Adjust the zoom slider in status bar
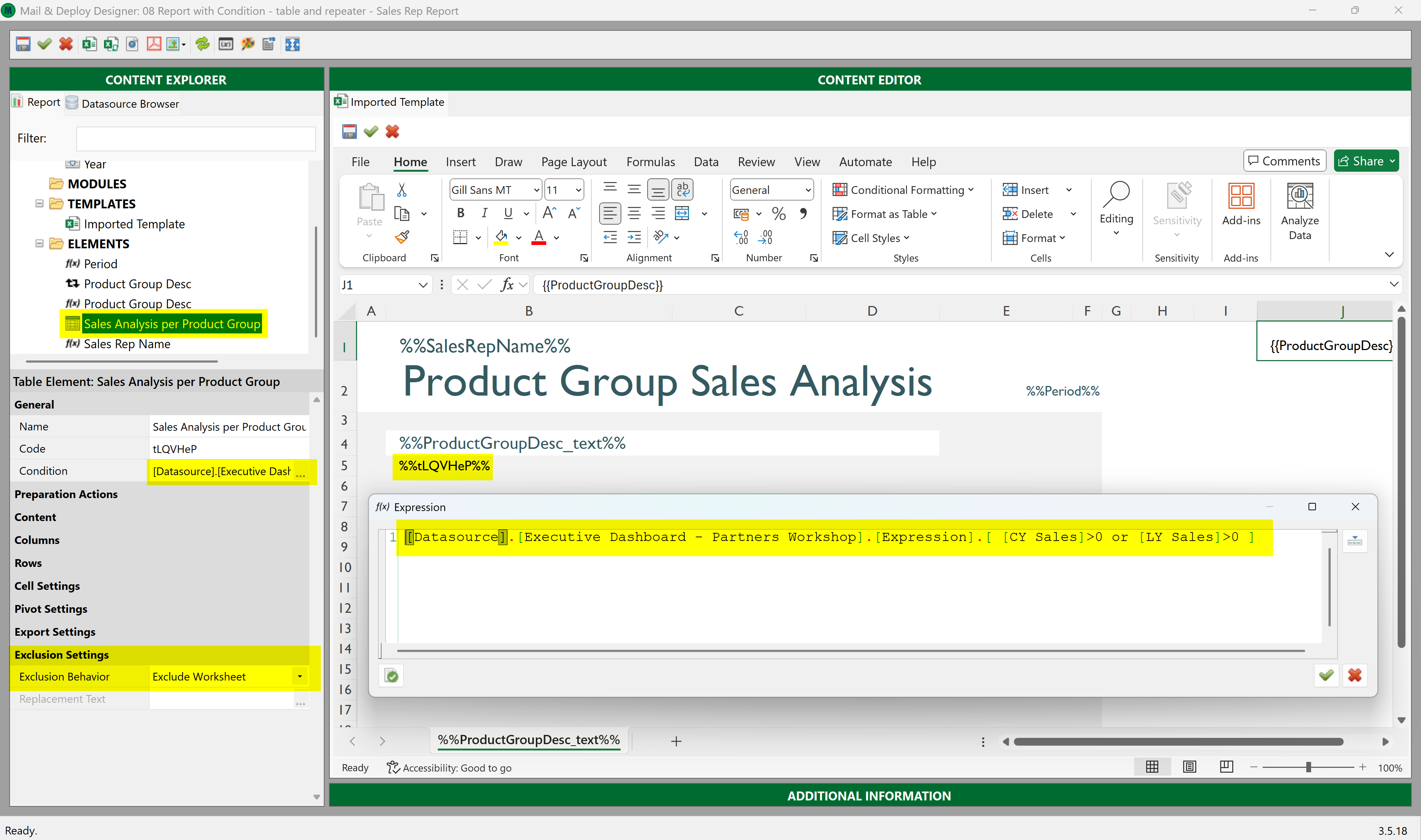Image resolution: width=1421 pixels, height=840 pixels. (x=1308, y=767)
